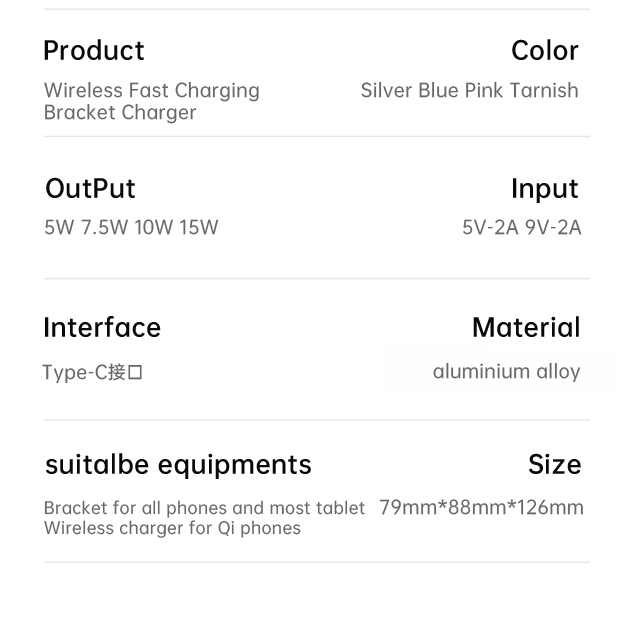Viewport: 640px width, 640px height.
Task: Select the "Type-C接口" interface text
Action: [x=93, y=373]
